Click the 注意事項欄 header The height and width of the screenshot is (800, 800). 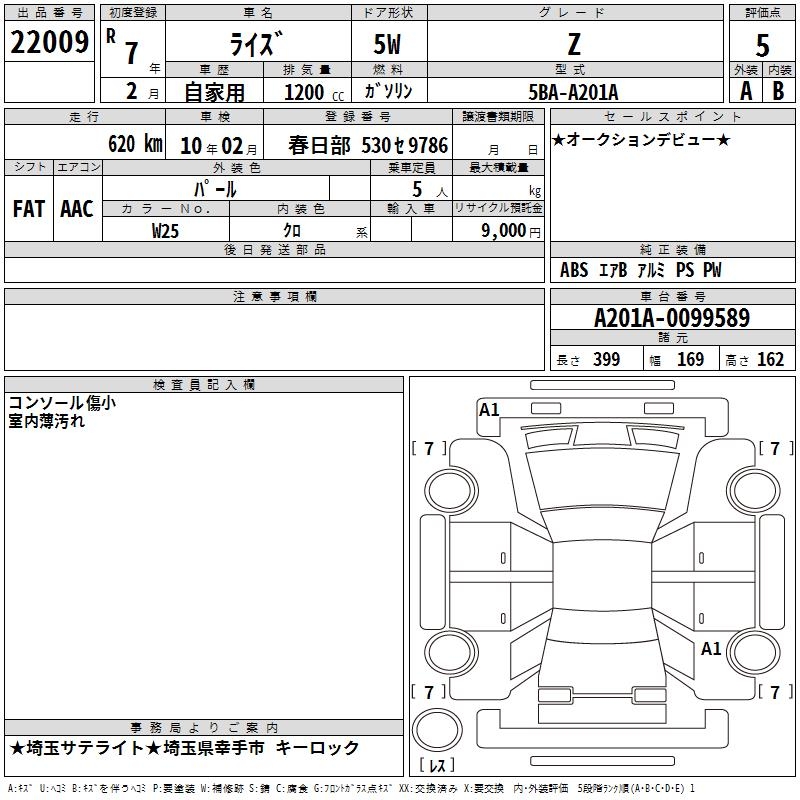[x=274, y=296]
